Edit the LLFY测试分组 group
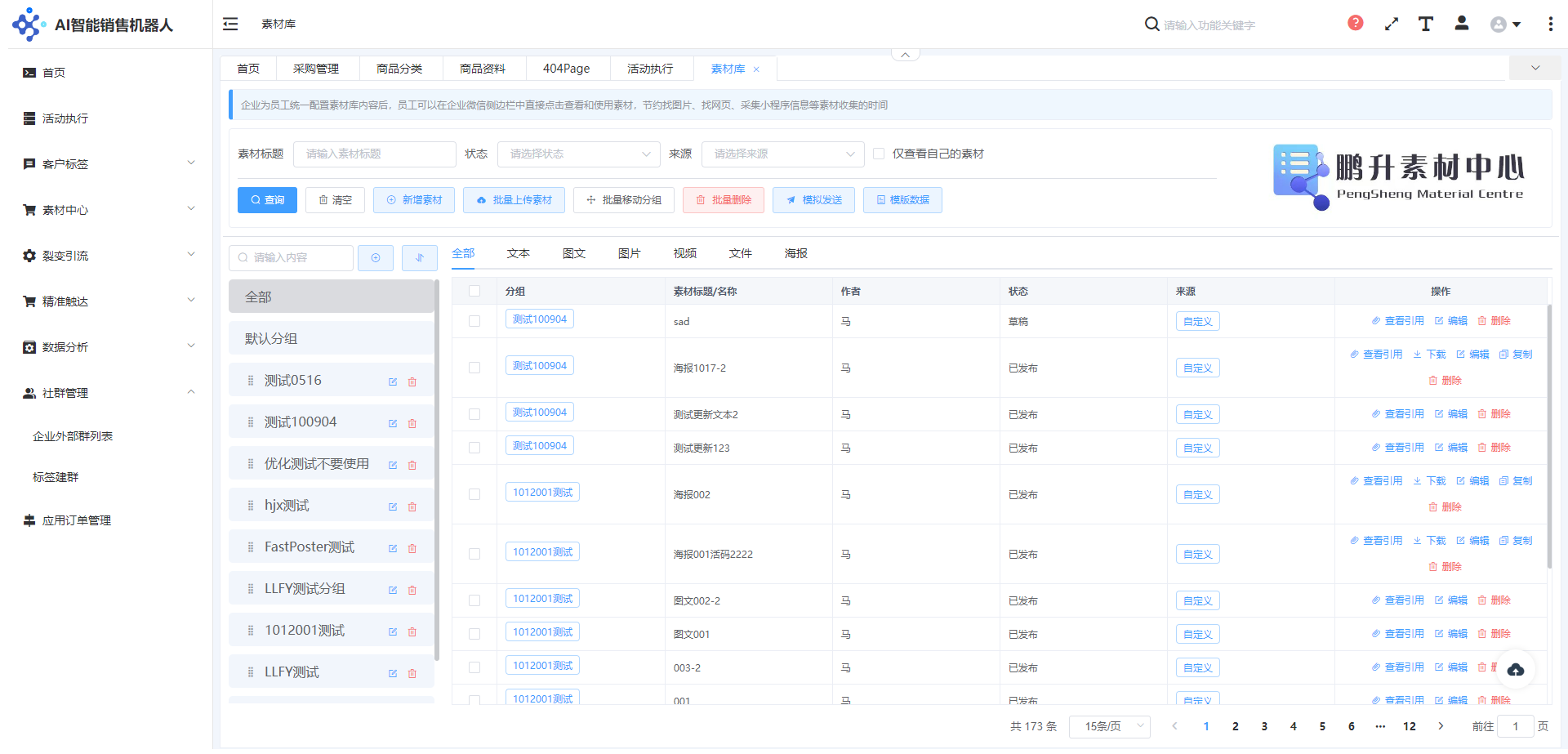This screenshot has width=1568, height=754. pos(393,590)
